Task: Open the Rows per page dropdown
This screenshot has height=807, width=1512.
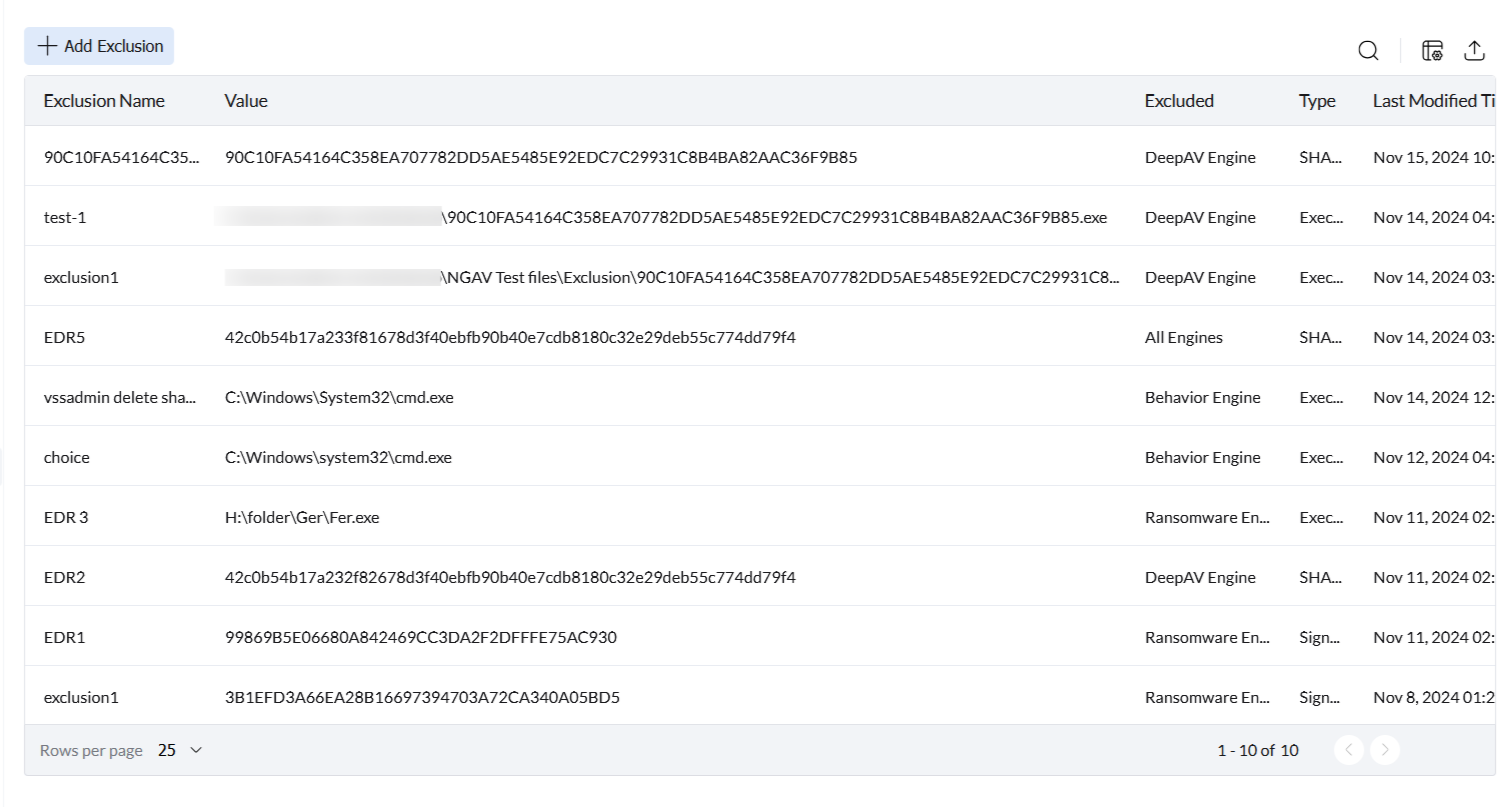Action: tap(180, 750)
